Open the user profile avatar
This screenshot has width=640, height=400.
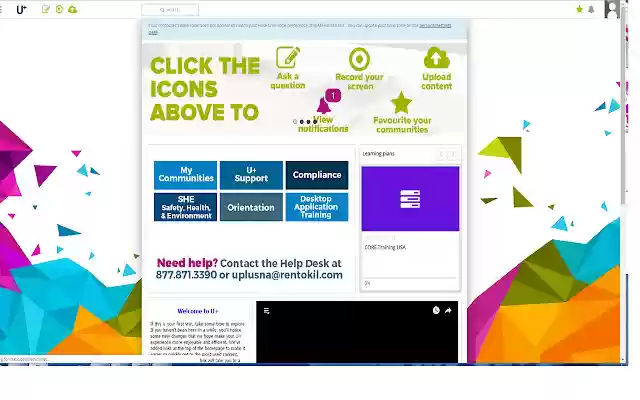coord(611,9)
